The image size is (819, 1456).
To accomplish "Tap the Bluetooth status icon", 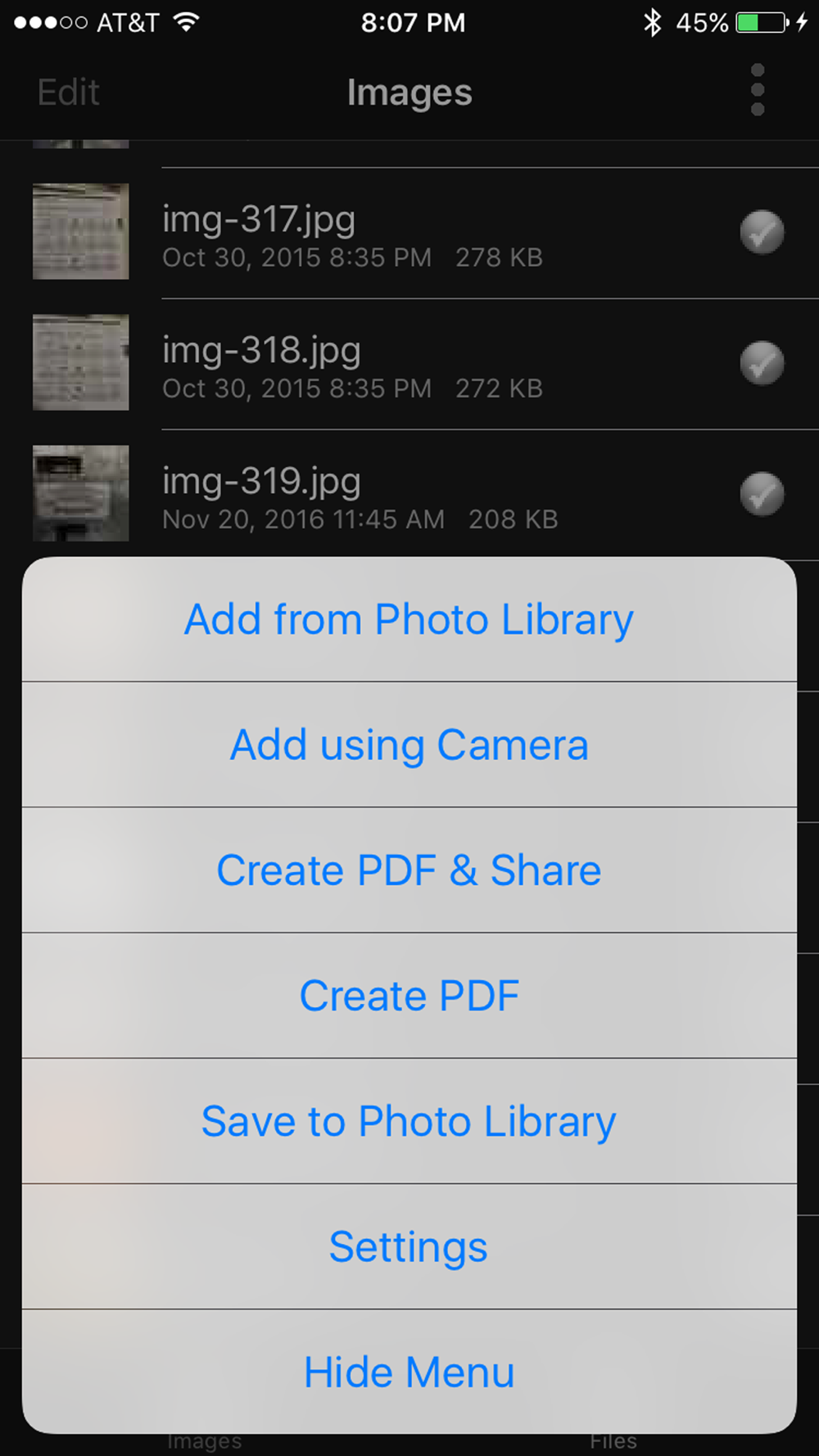I will click(x=652, y=22).
